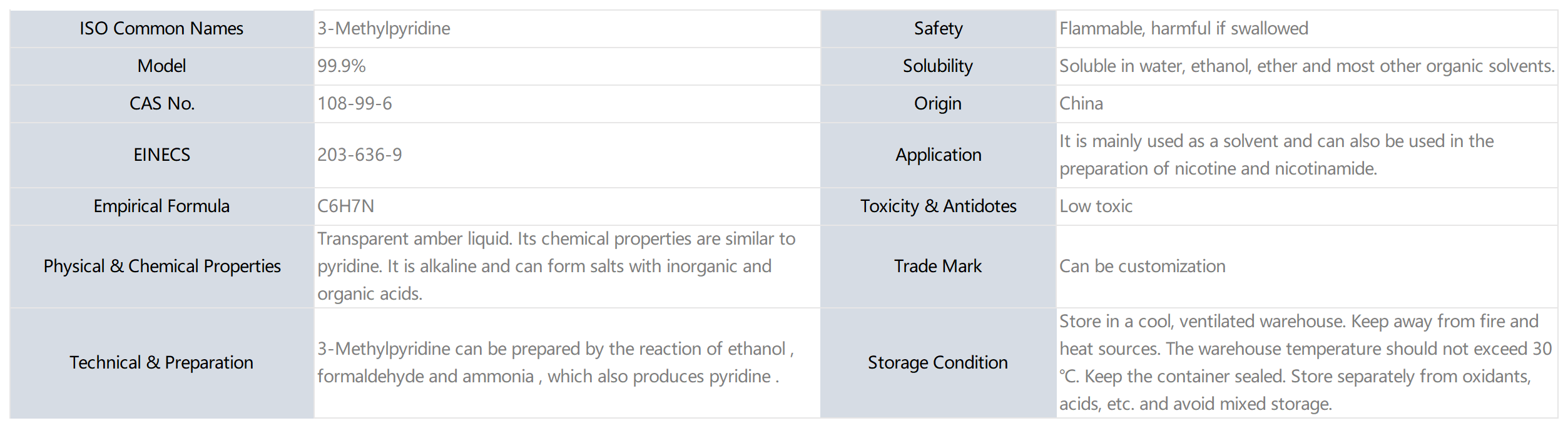Click the Trade Mark label cell
The image size is (1568, 428).
tap(938, 267)
